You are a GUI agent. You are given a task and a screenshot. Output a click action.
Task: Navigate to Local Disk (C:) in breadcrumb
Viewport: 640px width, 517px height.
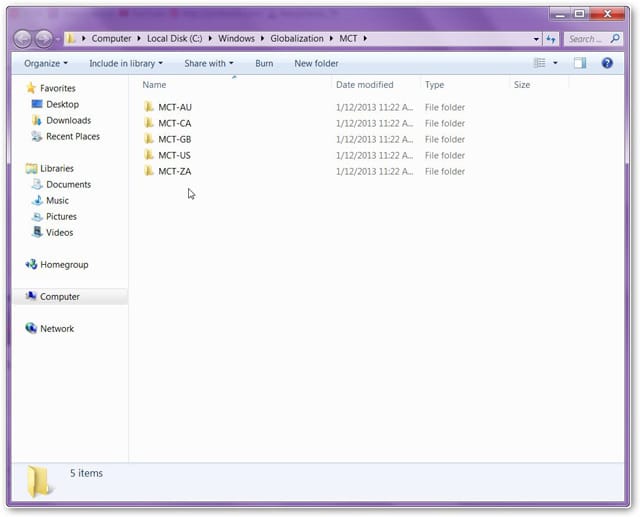point(175,38)
